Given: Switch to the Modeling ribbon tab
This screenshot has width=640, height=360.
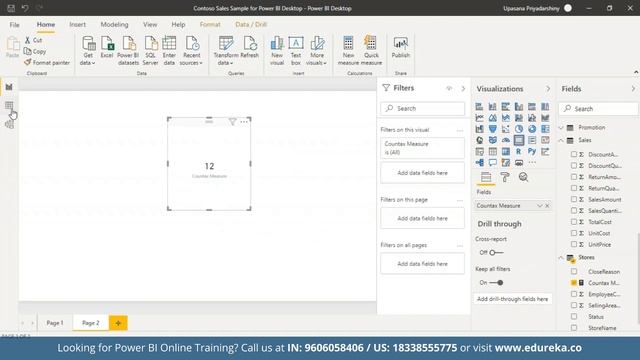Looking at the screenshot, I should click(x=114, y=24).
